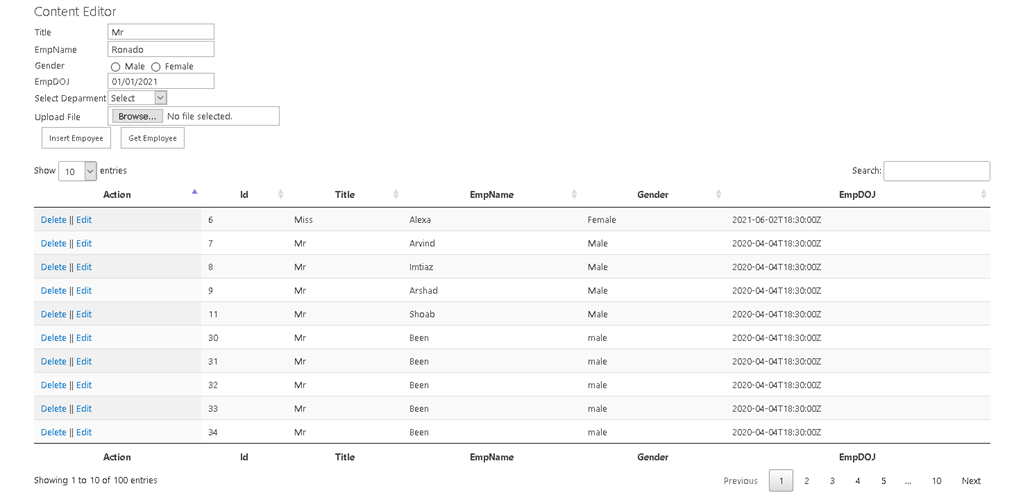Click the Insert Empoyee button

click(76, 138)
